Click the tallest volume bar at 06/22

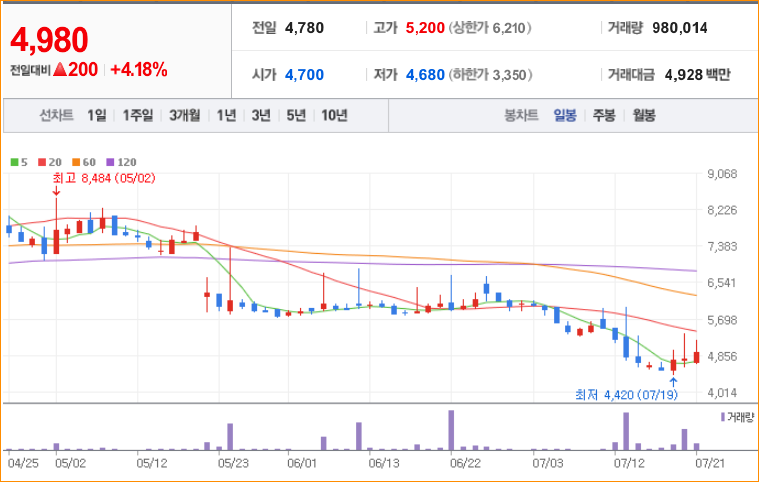451,430
